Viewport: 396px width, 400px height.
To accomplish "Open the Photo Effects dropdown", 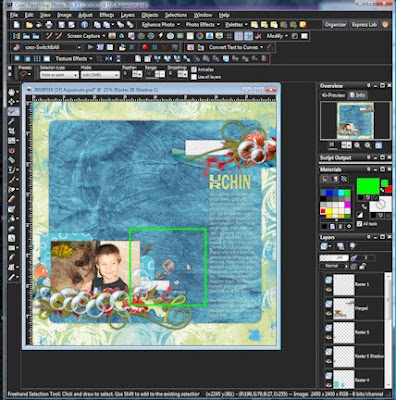I will tap(203, 25).
